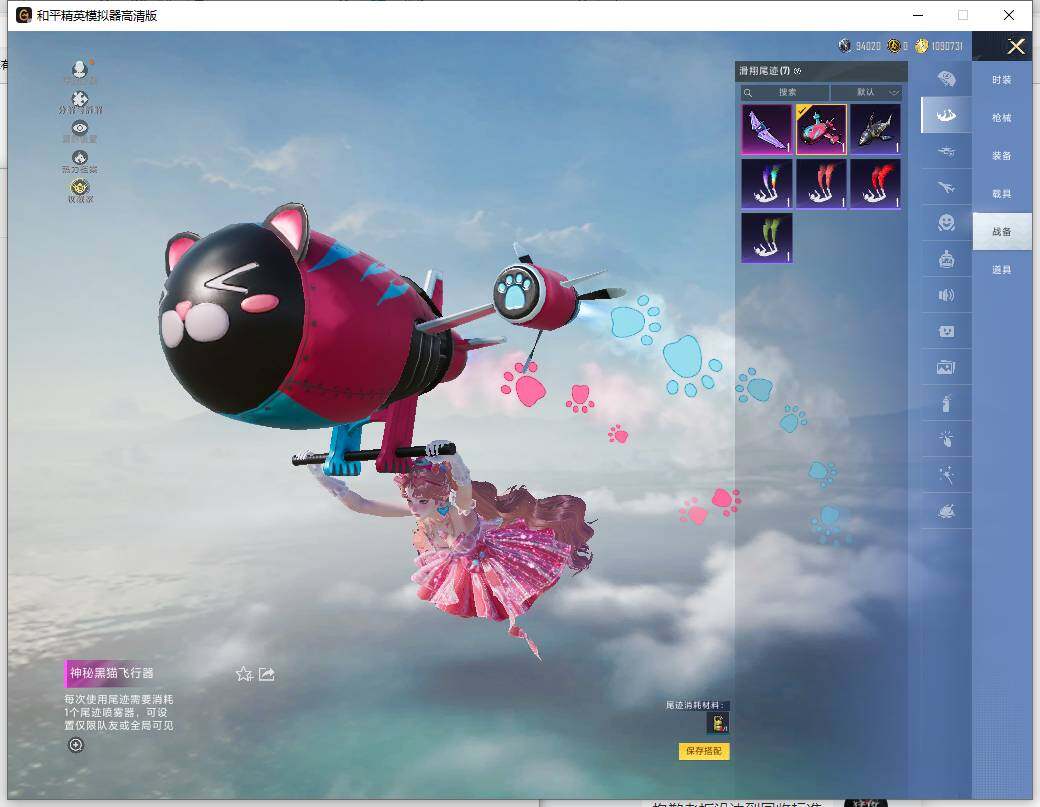Share the item with the arrow icon
The width and height of the screenshot is (1040, 807).
click(x=267, y=674)
